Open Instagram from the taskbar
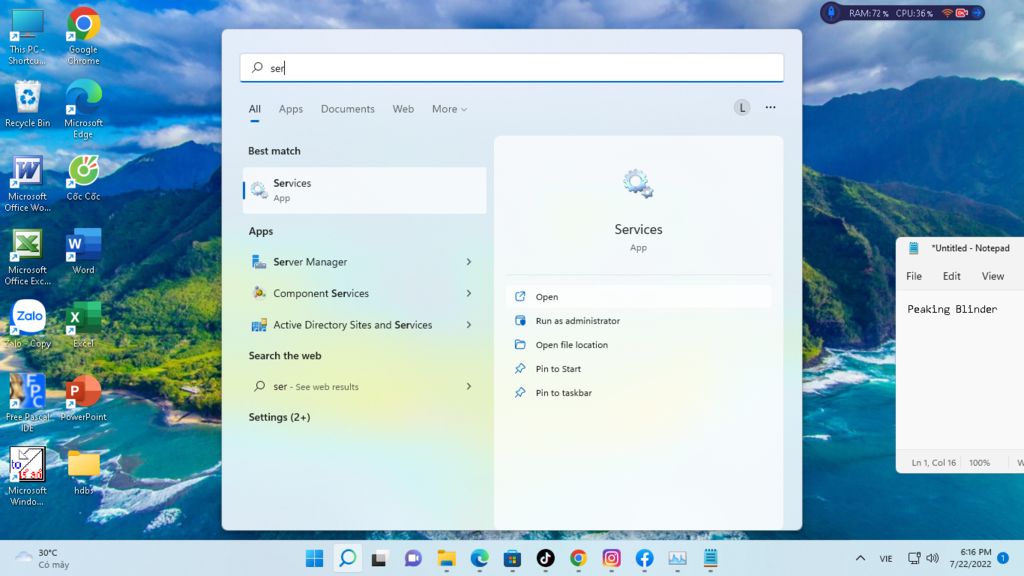The image size is (1024, 576). (x=611, y=558)
